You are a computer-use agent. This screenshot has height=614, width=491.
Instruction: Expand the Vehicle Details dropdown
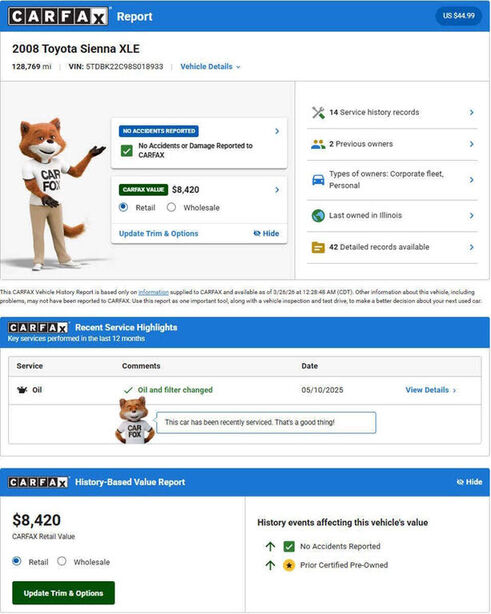210,67
